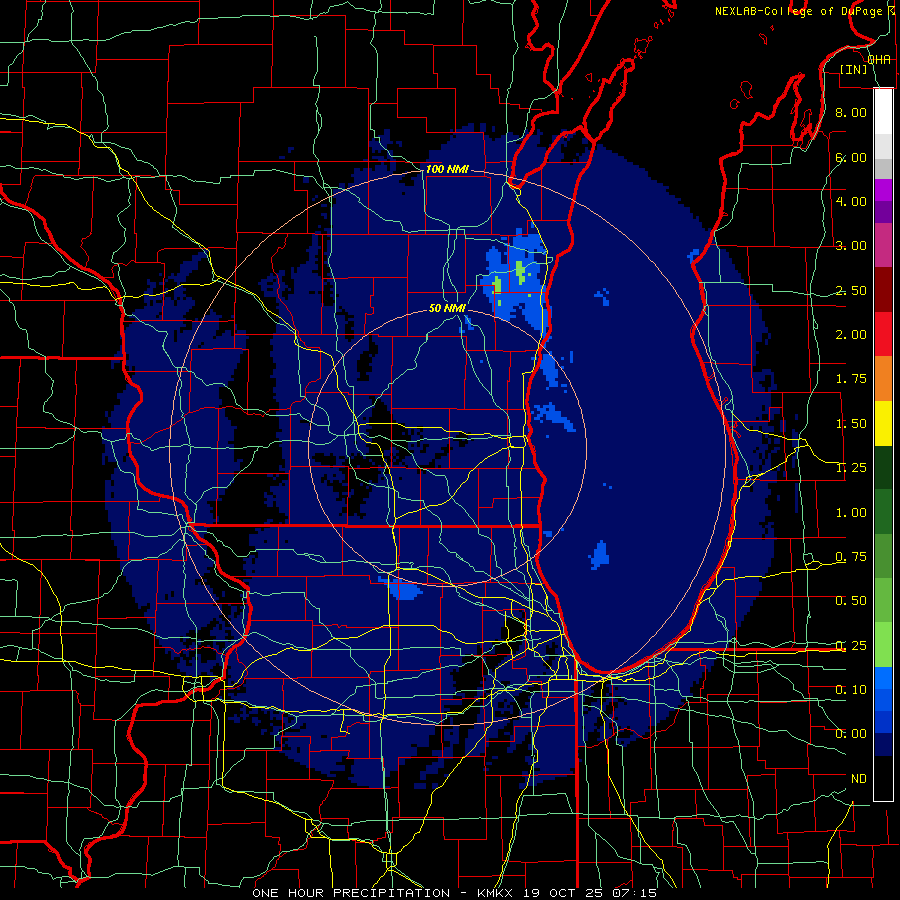This screenshot has height=900, width=900.
Task: Click the 1.75 legend value
Action: 851,379
